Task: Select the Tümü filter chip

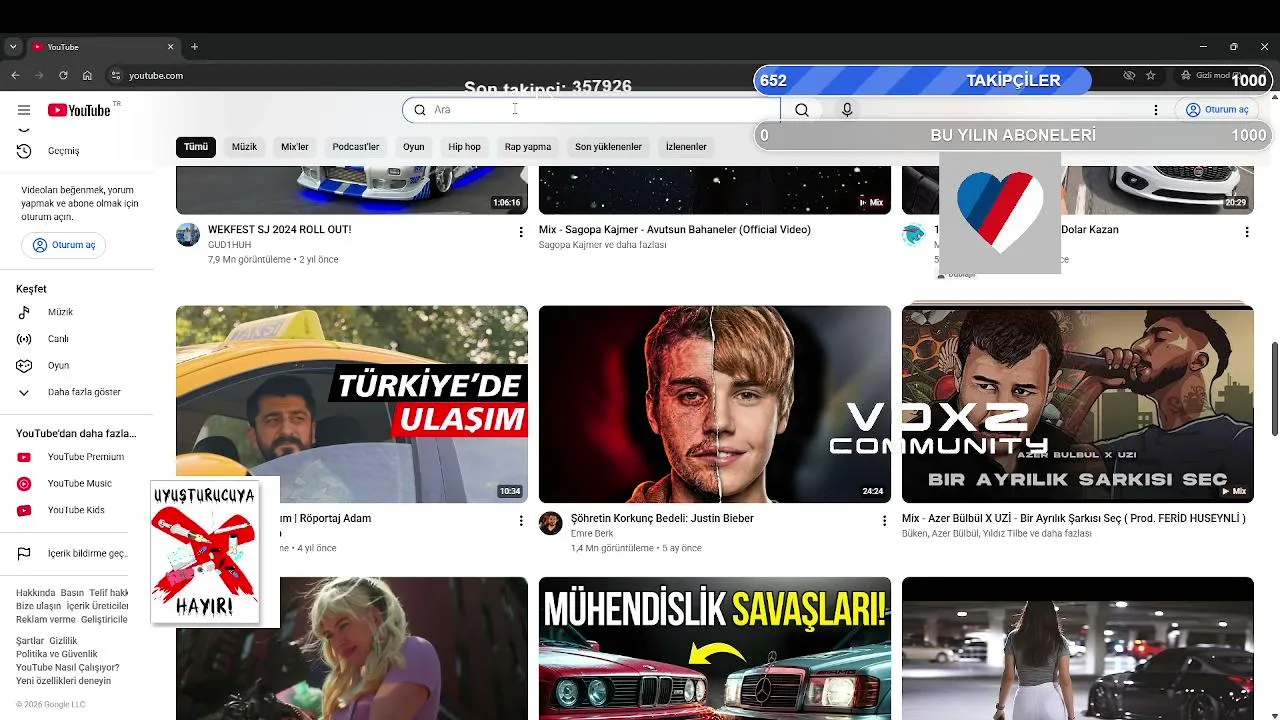Action: [196, 147]
